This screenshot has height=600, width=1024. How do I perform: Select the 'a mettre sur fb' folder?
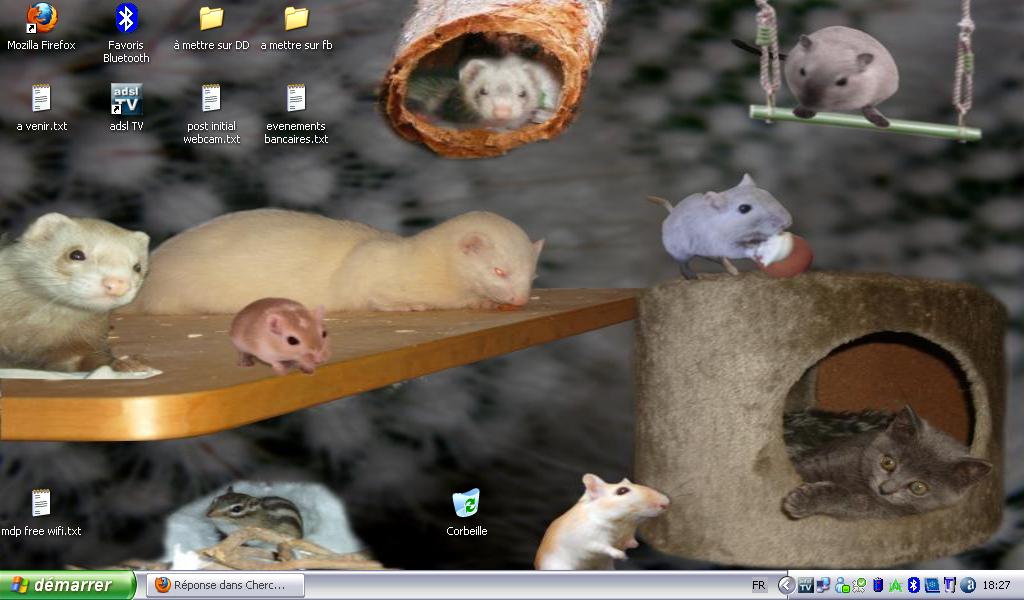pos(296,19)
